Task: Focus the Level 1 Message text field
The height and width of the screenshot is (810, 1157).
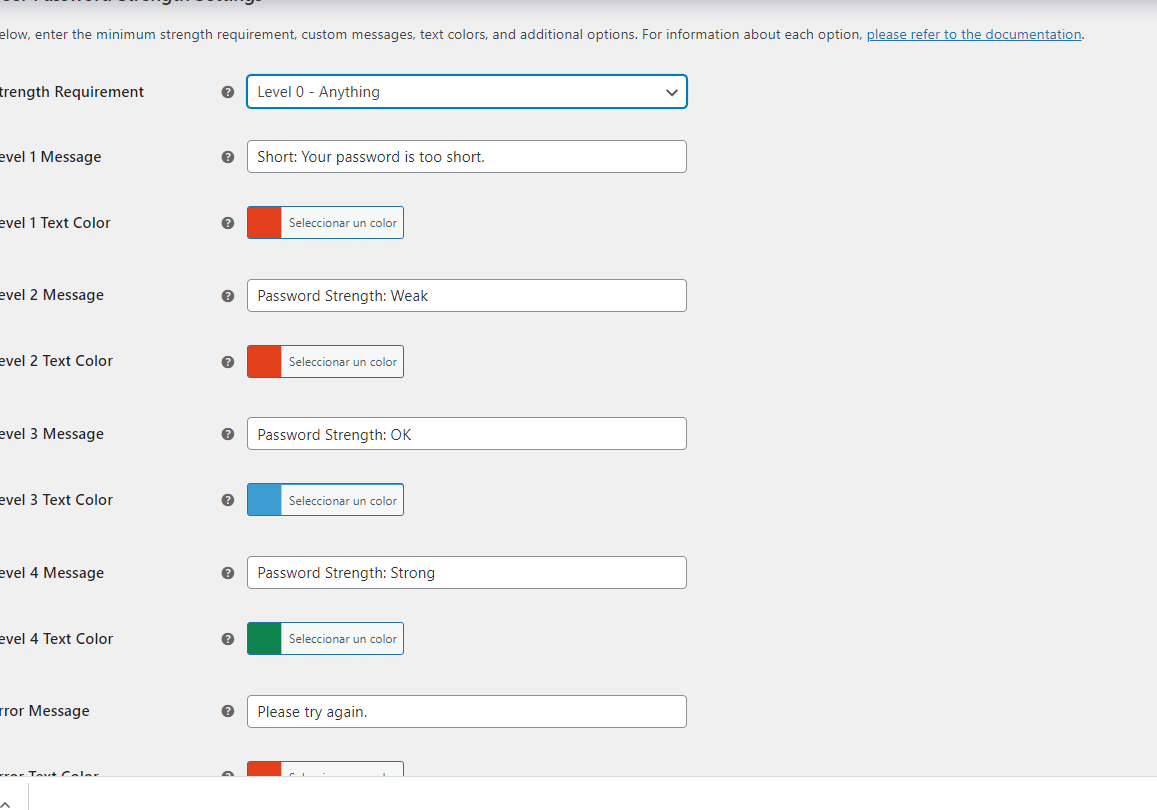Action: pos(467,156)
